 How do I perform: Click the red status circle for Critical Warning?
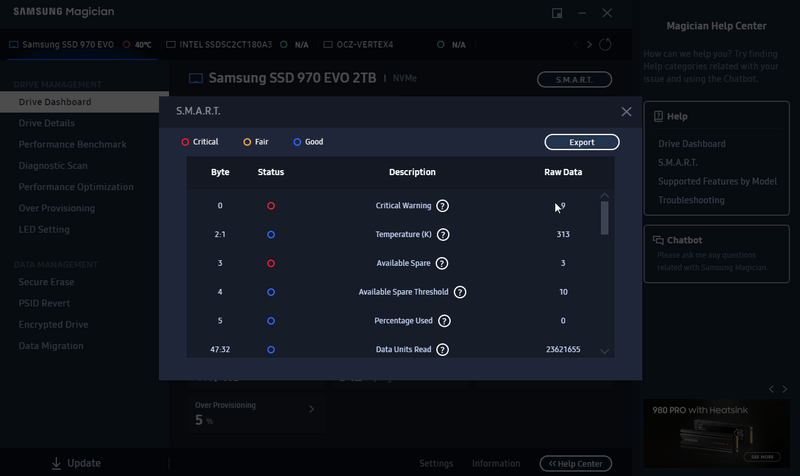[x=271, y=206]
